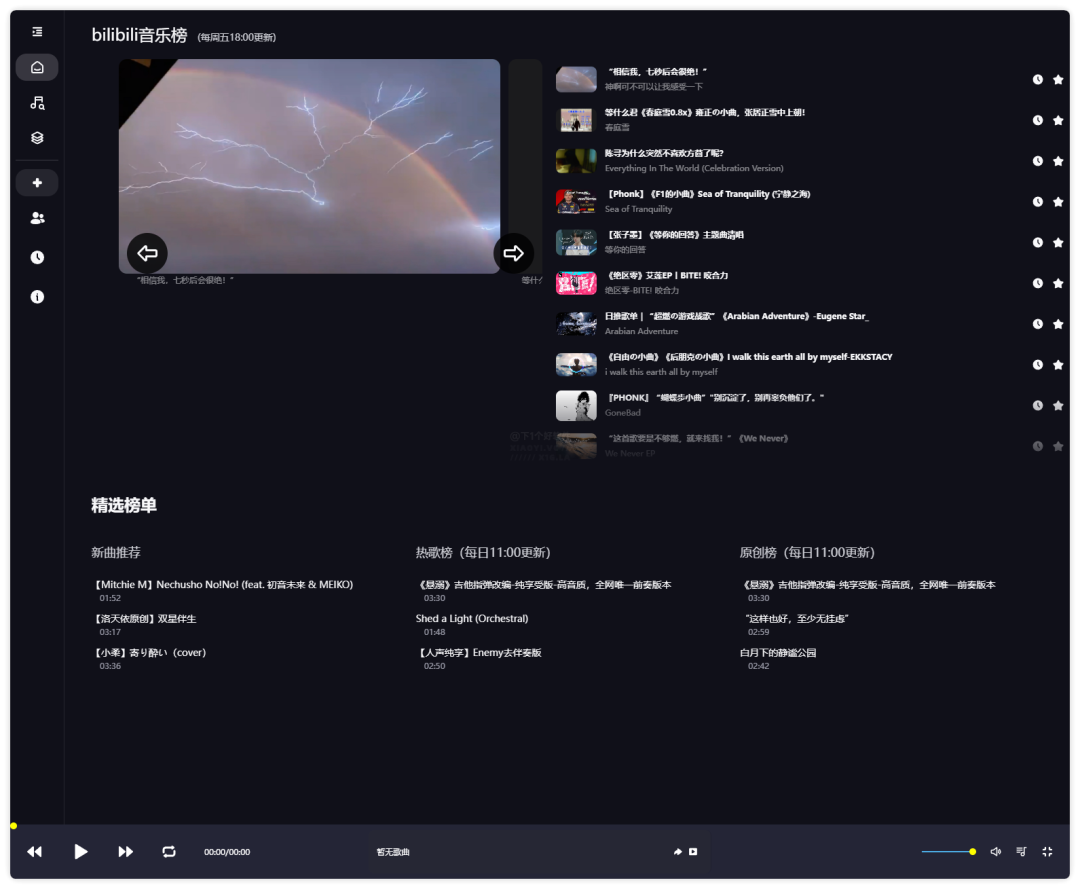This screenshot has height=889, width=1080.
Task: Collapse the sidebar using the top menu icon
Action: [x=36, y=32]
